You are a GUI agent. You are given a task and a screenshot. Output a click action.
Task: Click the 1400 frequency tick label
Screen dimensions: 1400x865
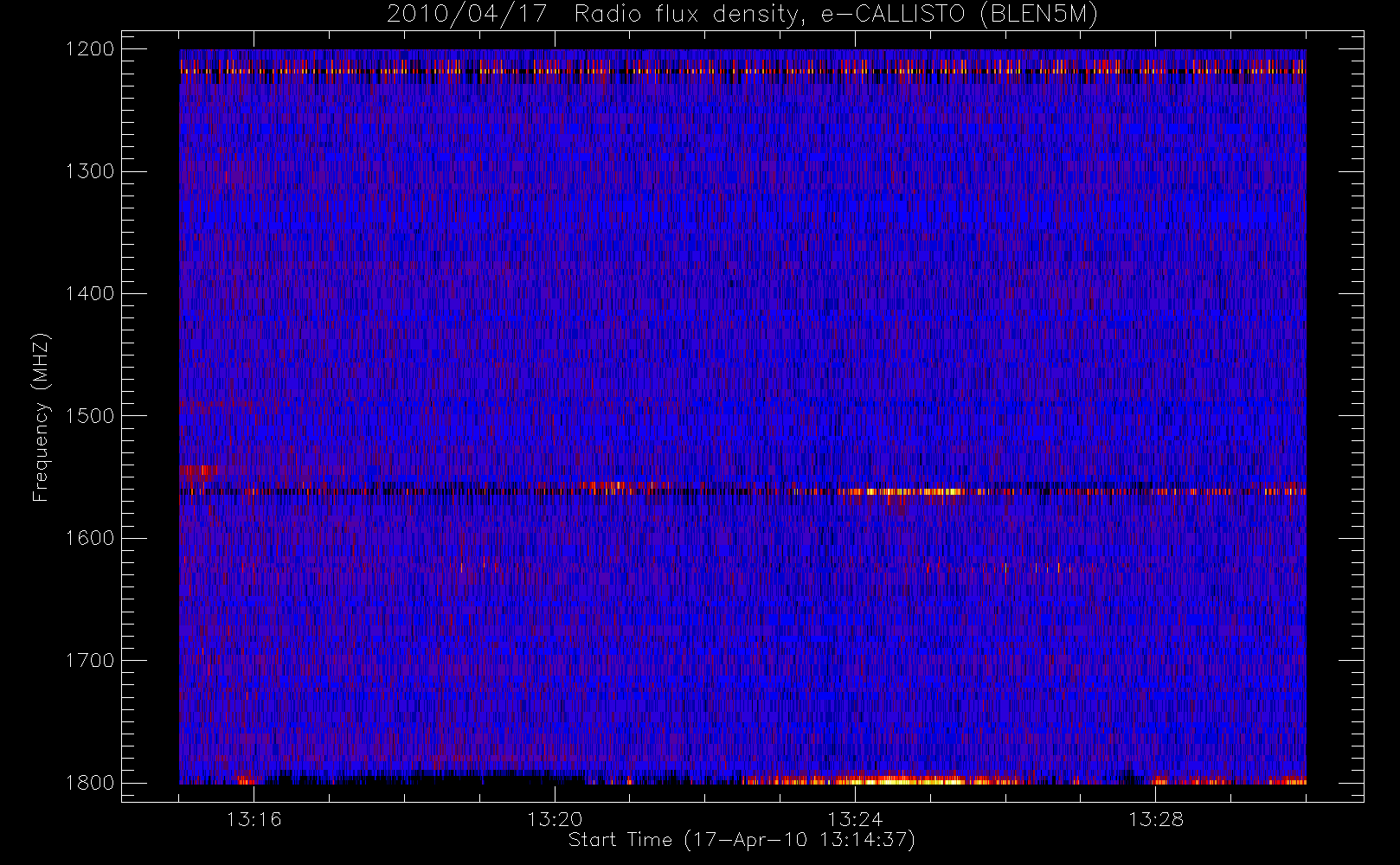[90, 294]
